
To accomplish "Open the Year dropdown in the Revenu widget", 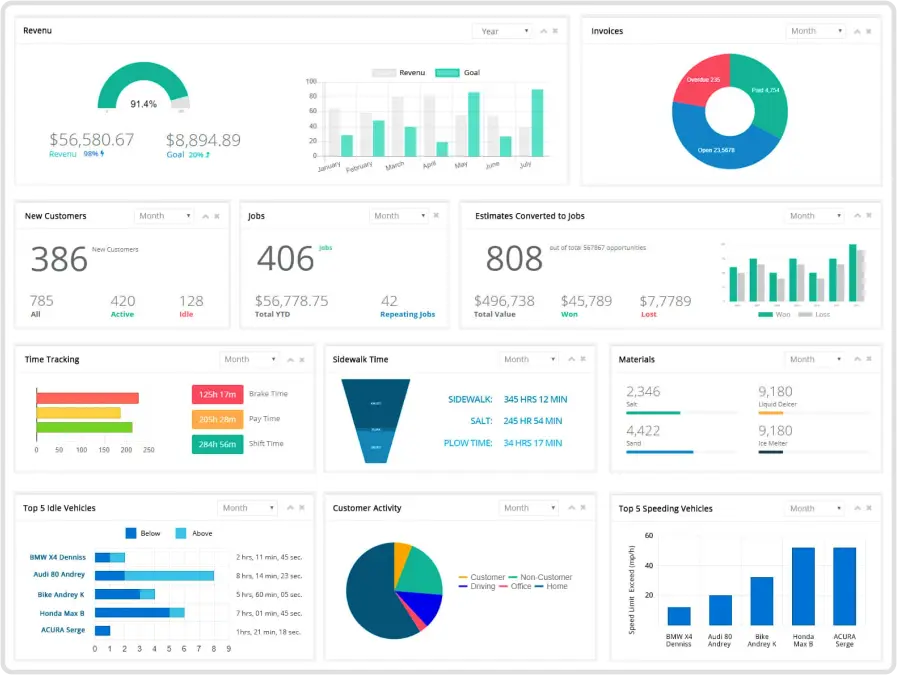I will coord(502,31).
